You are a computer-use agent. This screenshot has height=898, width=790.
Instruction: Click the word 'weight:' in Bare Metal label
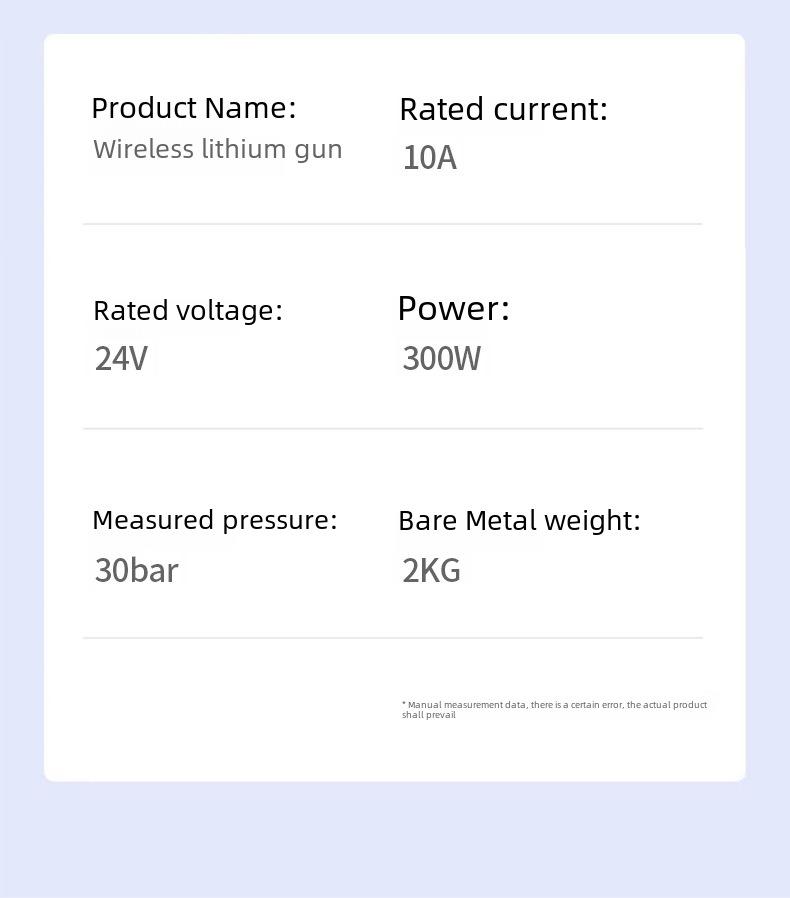[x=592, y=522]
